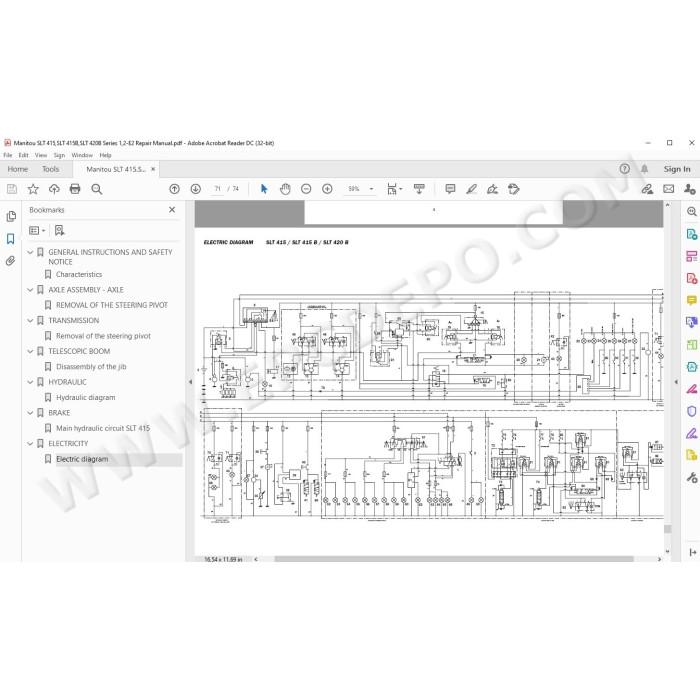Open the notifications bell

[645, 169]
